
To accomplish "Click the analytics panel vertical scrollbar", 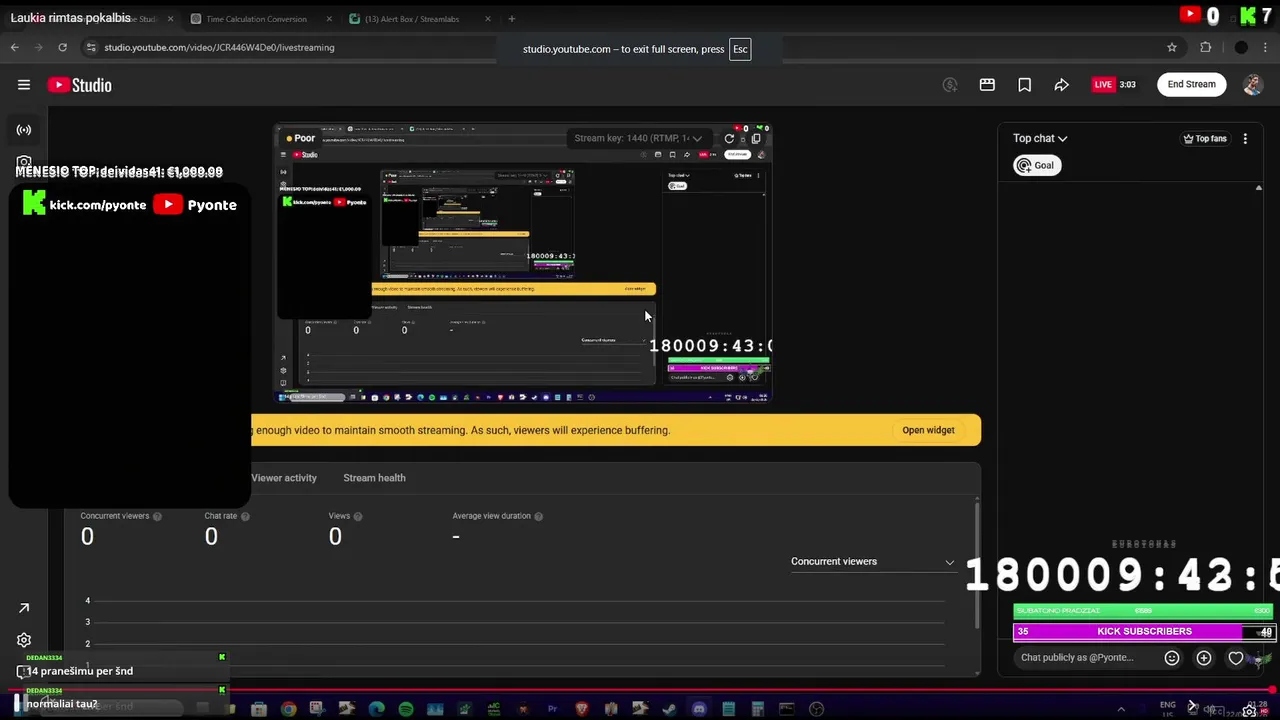I will 977,565.
